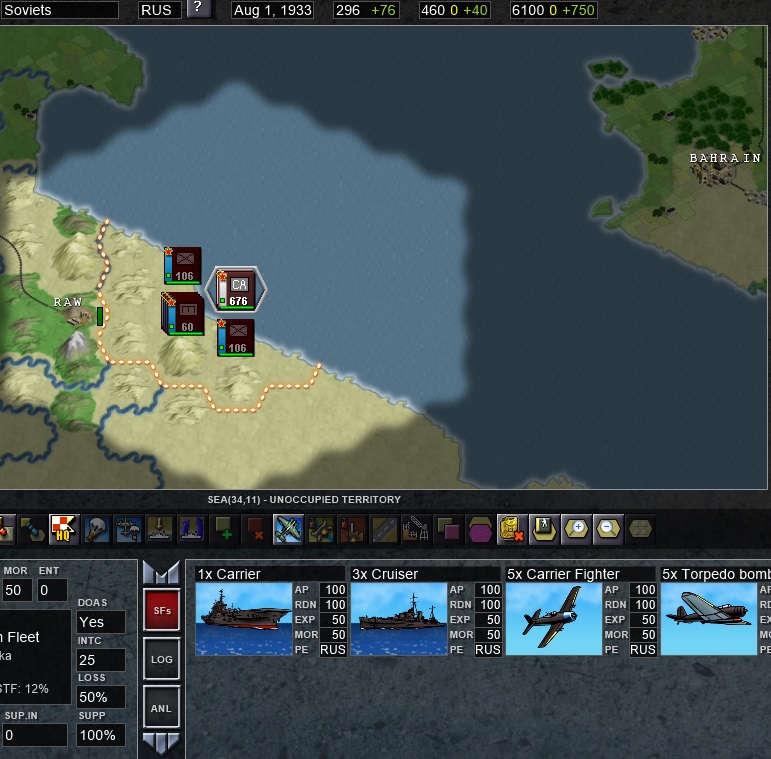Image resolution: width=771 pixels, height=759 pixels.
Task: Click the Aug 1, 1933 date display
Action: (x=273, y=10)
